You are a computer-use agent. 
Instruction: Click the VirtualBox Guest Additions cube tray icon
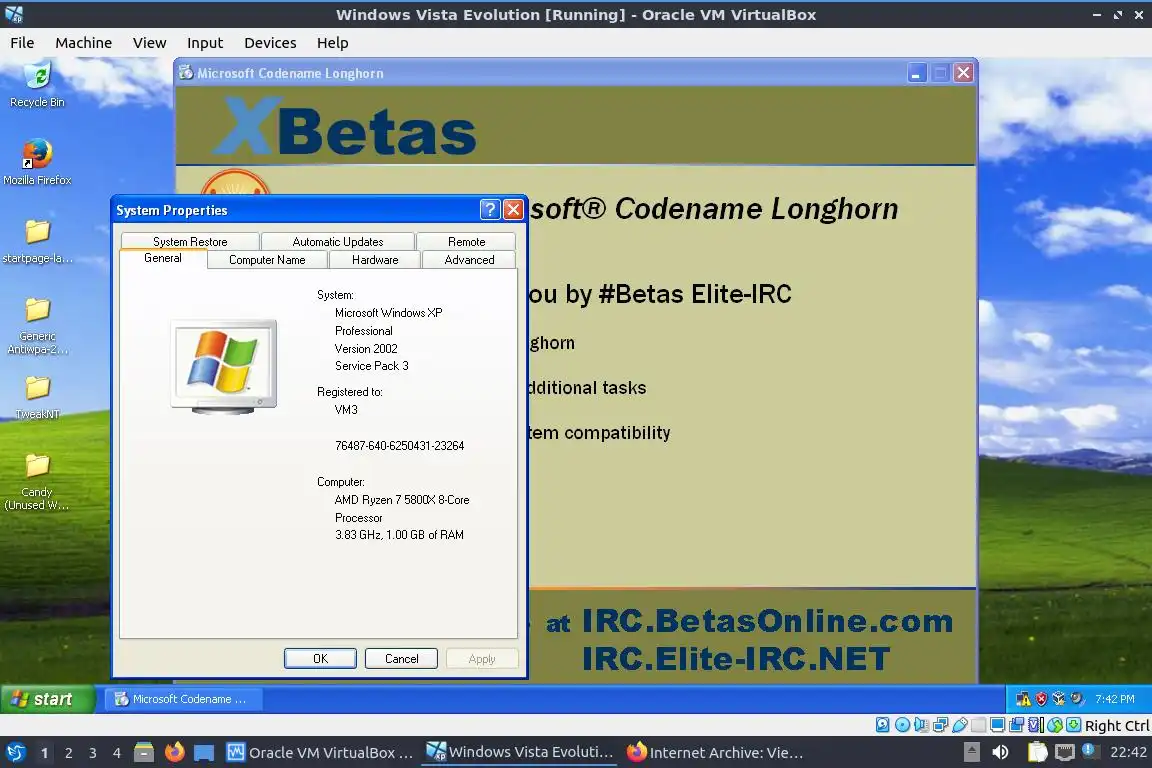[x=1059, y=699]
